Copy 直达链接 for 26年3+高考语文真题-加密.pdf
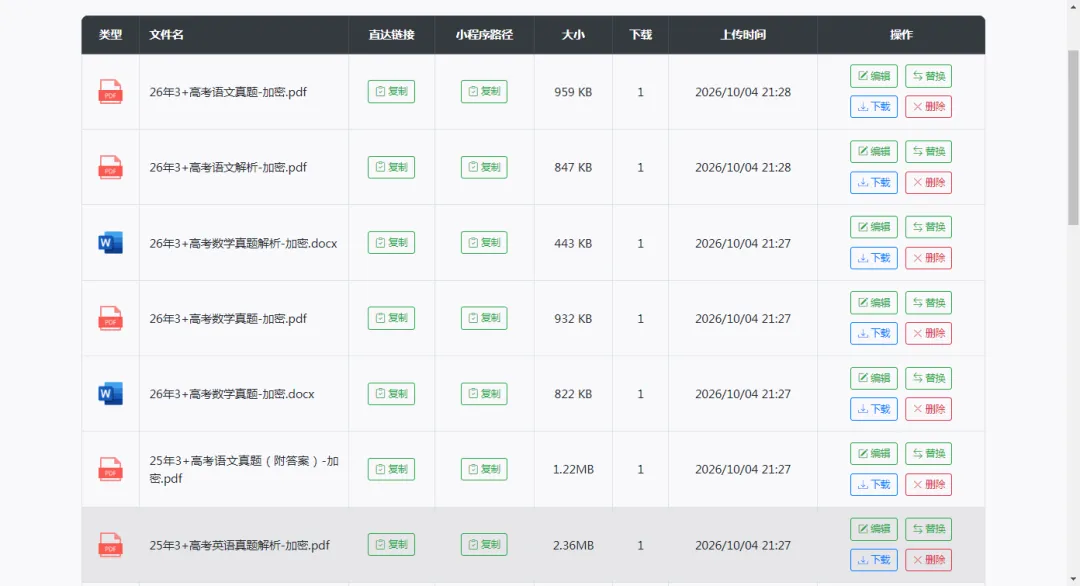The width and height of the screenshot is (1080, 586). (x=391, y=92)
